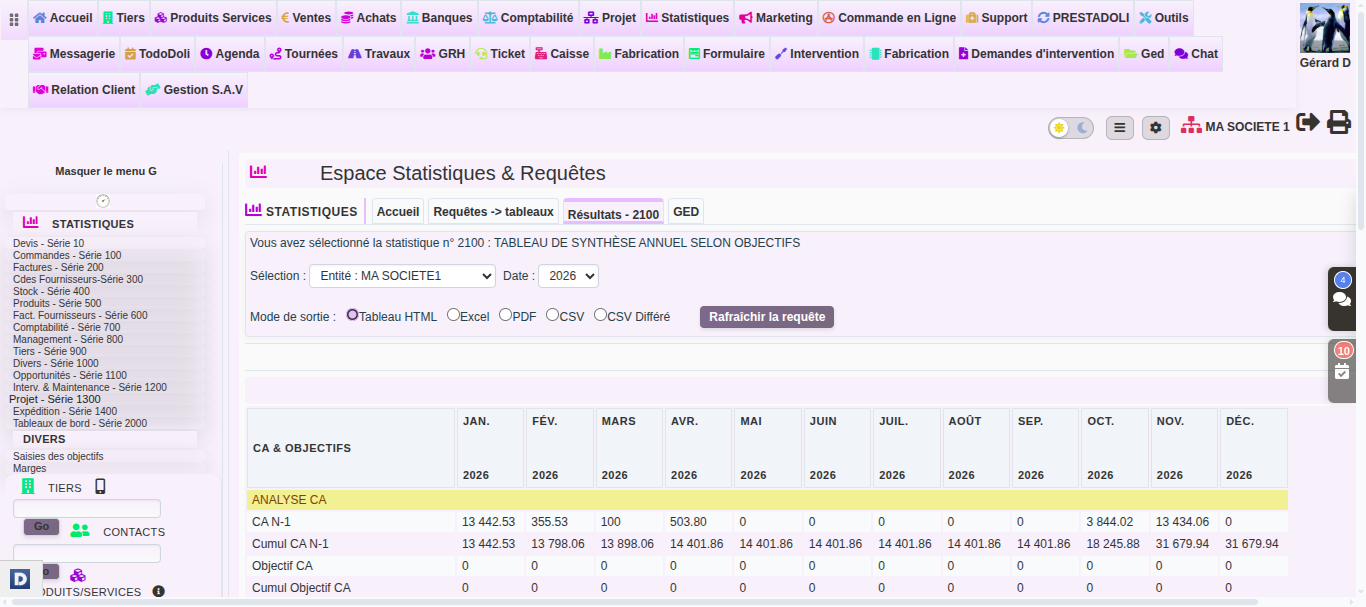The width and height of the screenshot is (1366, 607).
Task: Click Masquer le menu G link
Action: [106, 171]
